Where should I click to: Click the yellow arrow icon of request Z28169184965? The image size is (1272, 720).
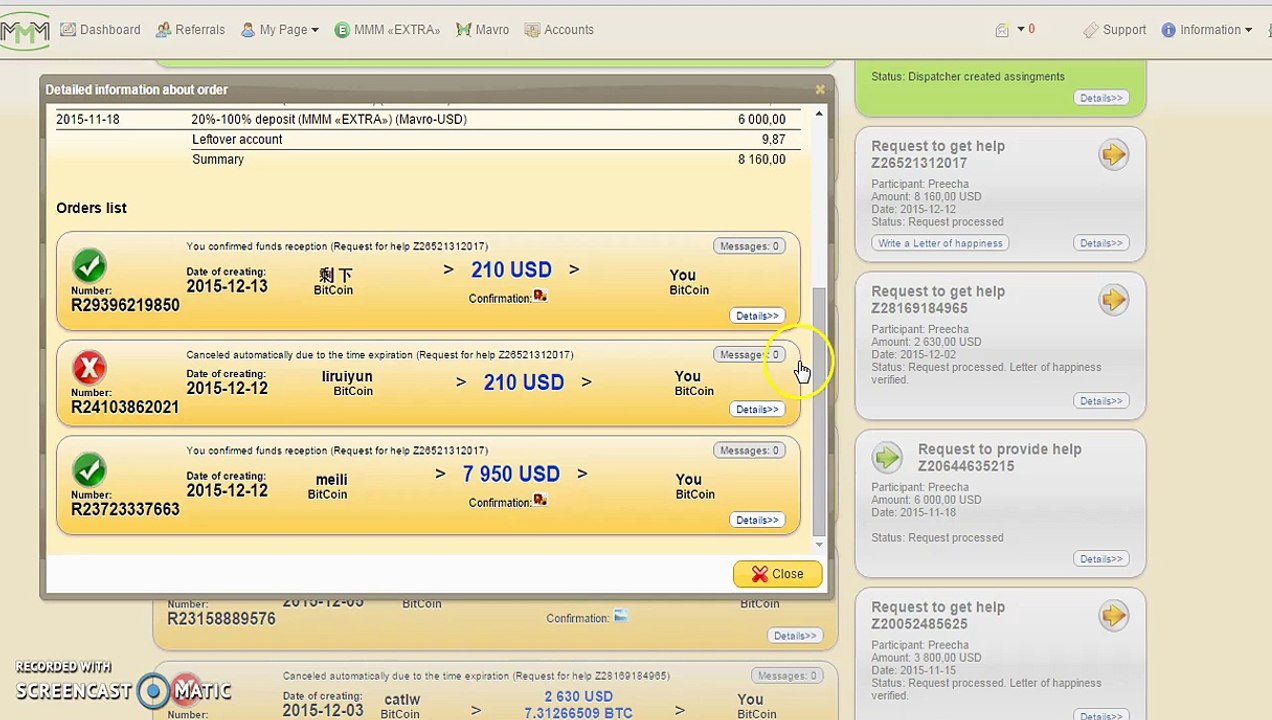pos(1113,300)
